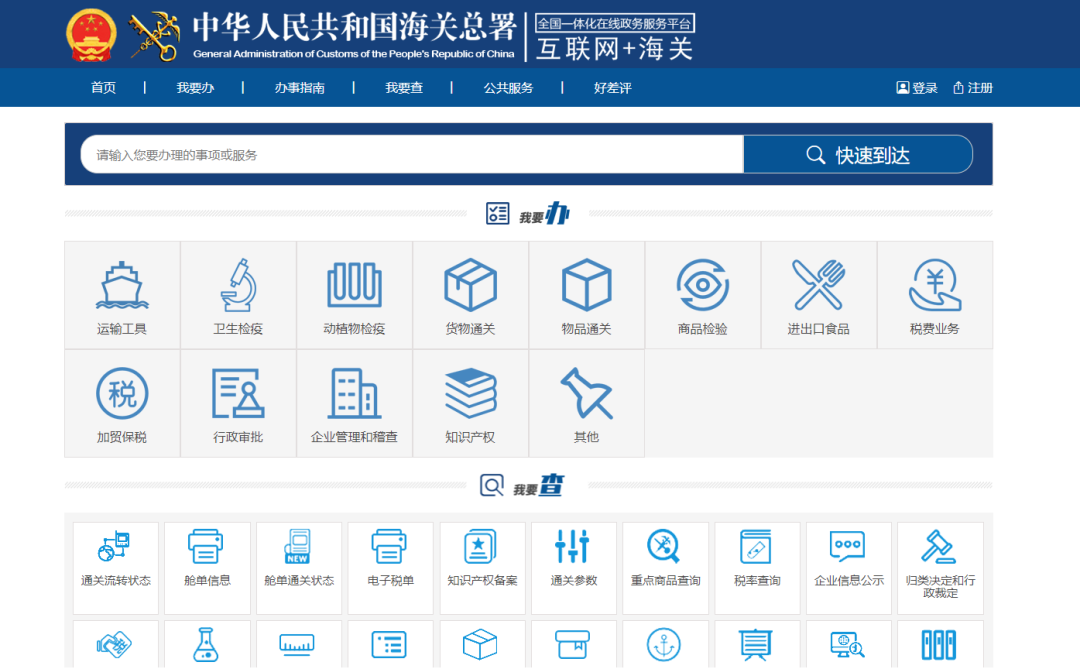
Task: Click the 登录 login link
Action: pos(917,88)
